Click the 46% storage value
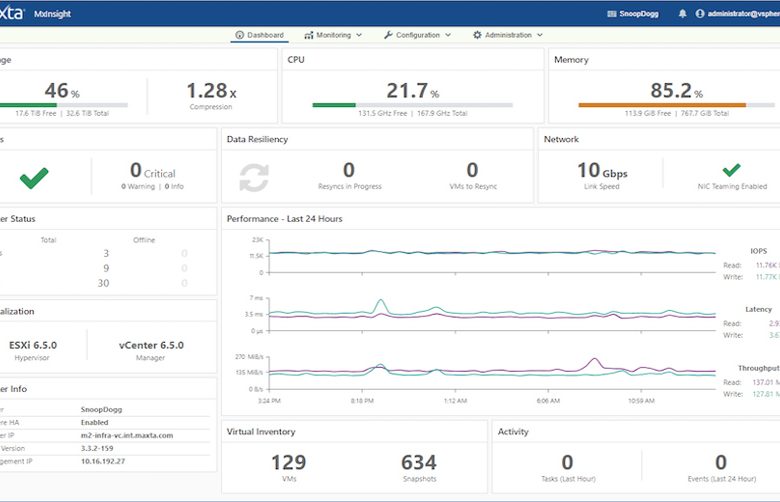This screenshot has width=780, height=502. click(x=62, y=91)
